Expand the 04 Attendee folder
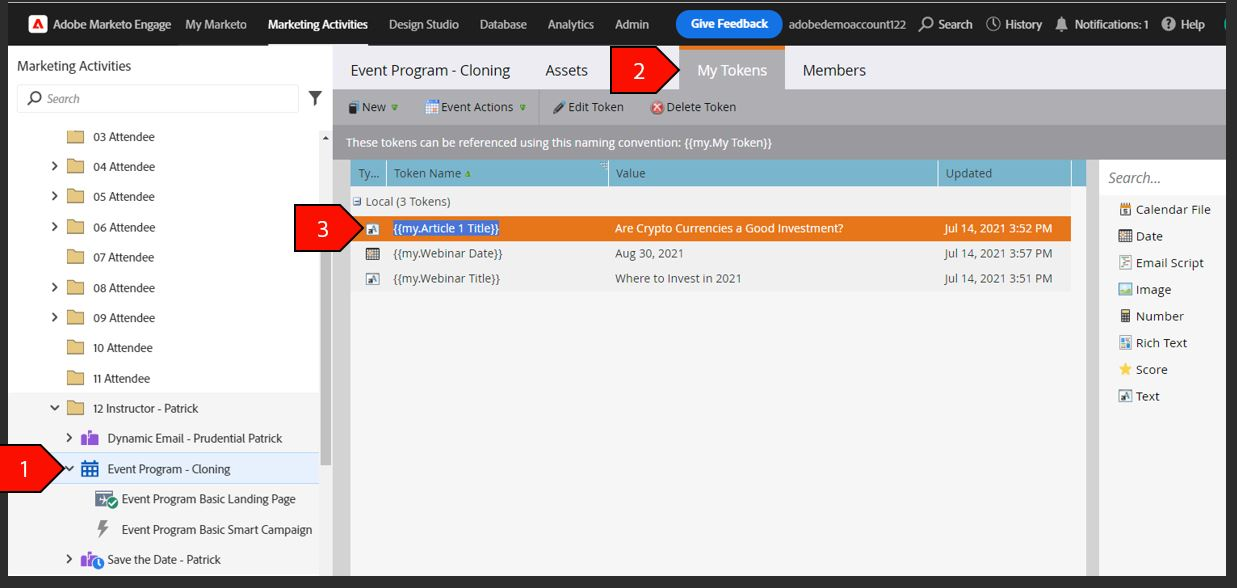This screenshot has height=588, width=1237. [55, 167]
